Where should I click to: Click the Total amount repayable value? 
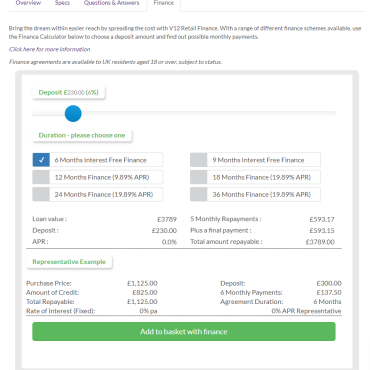coord(320,242)
